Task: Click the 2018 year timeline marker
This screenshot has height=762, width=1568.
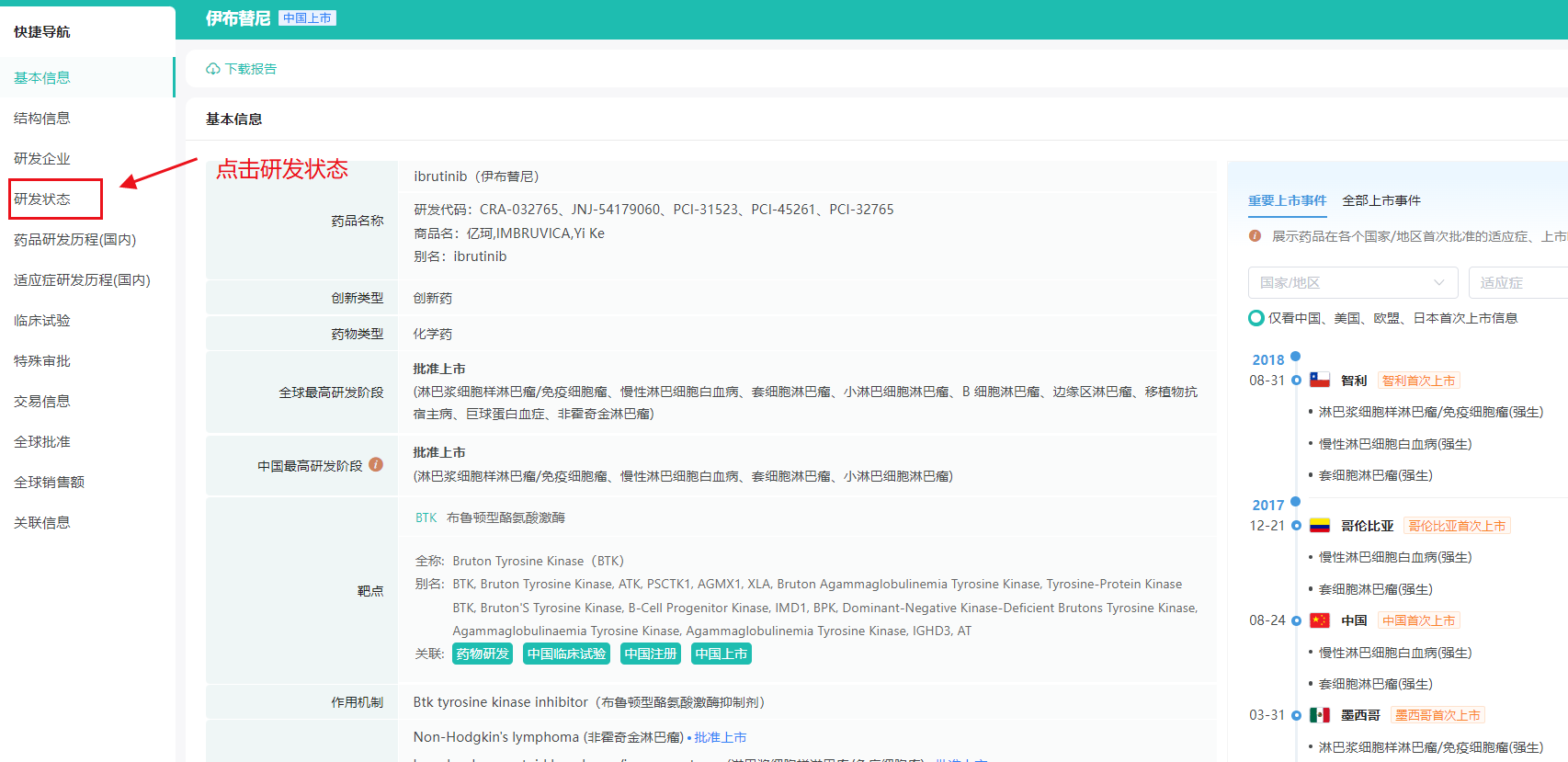Action: 1295,356
